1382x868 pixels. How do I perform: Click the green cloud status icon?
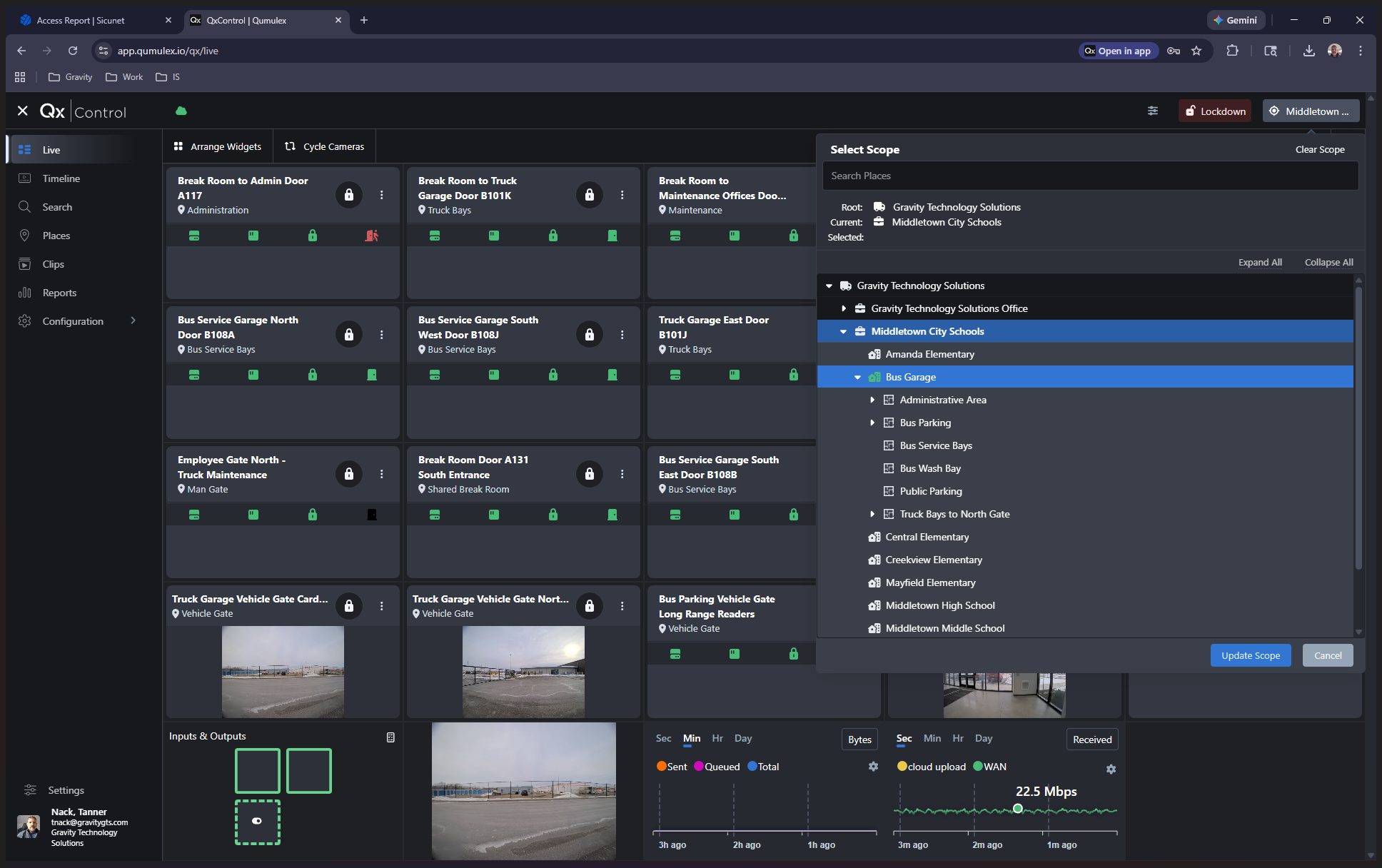[x=181, y=111]
